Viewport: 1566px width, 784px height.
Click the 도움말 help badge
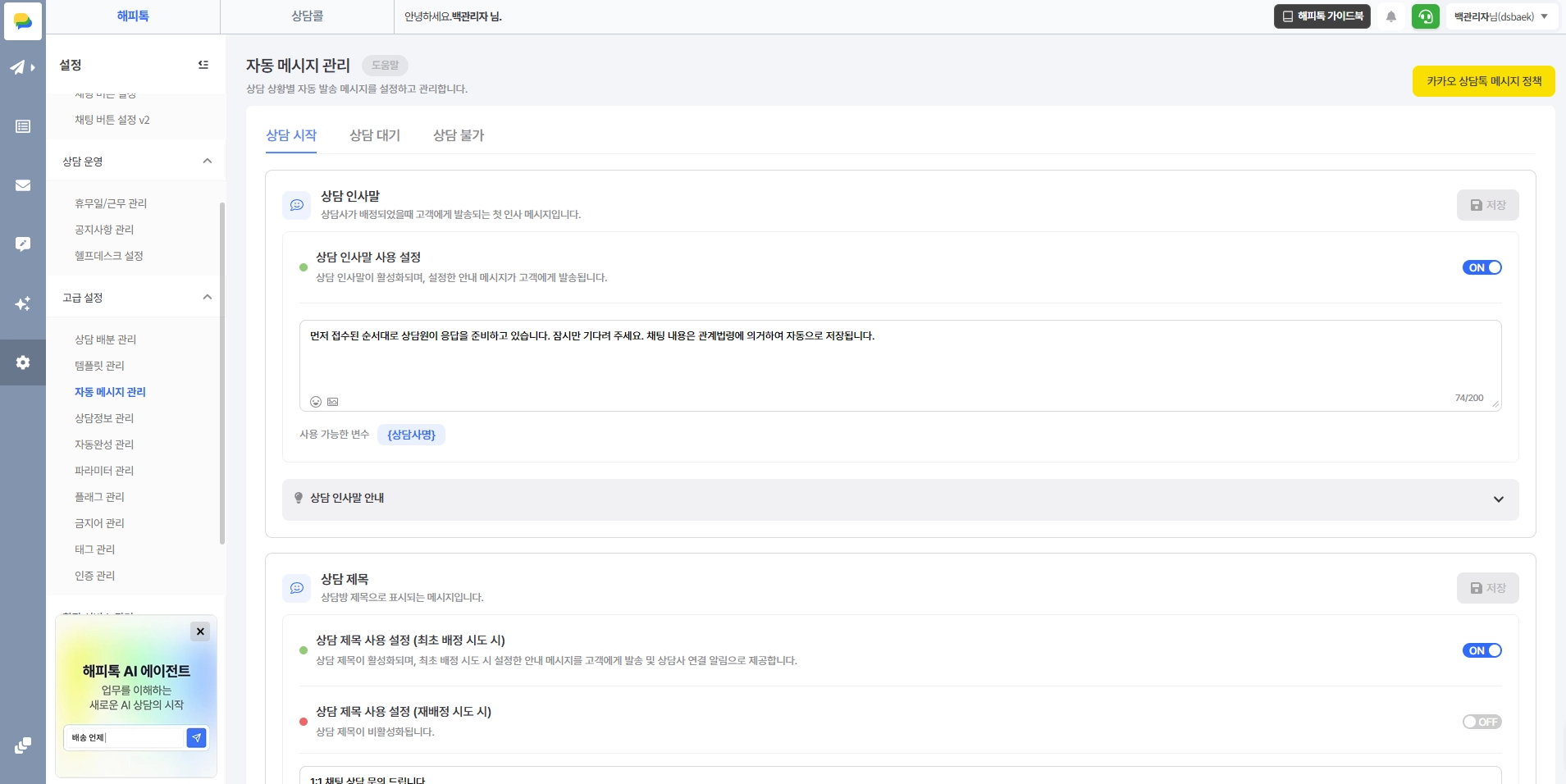pyautogui.click(x=385, y=65)
